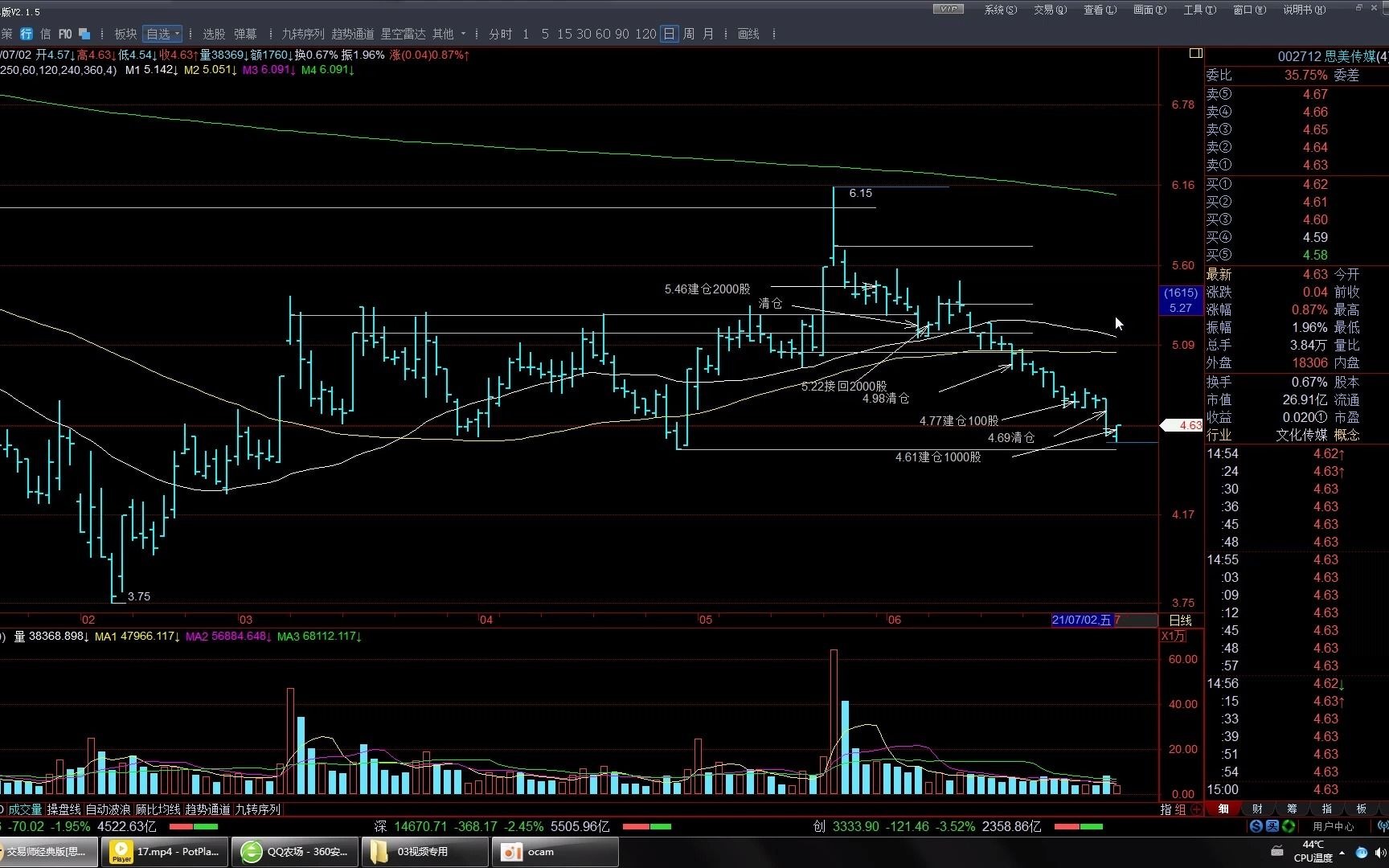Switch to 板 sector tab
1389x868 pixels.
1361,809
